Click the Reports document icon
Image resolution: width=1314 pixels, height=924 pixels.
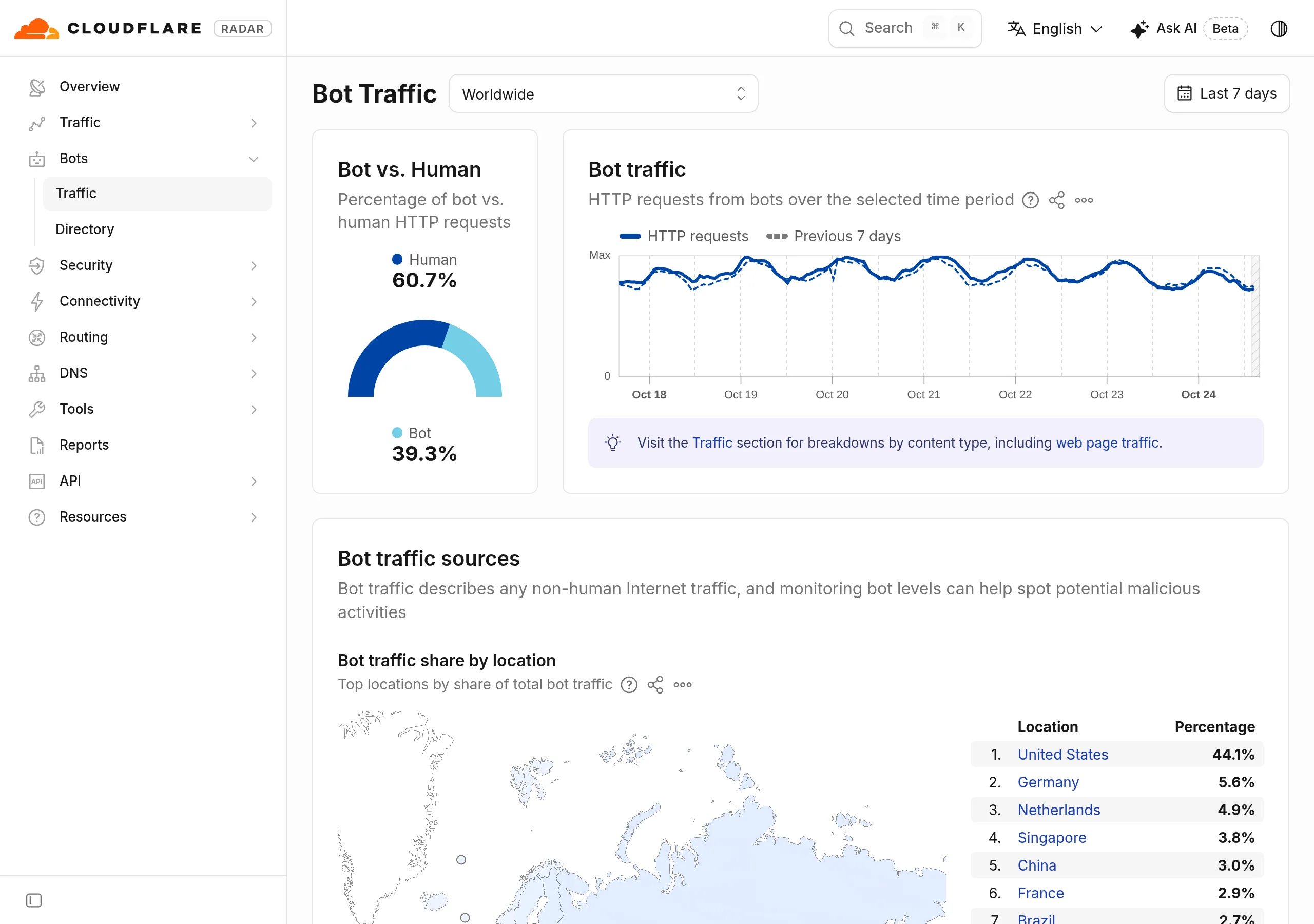(36, 446)
